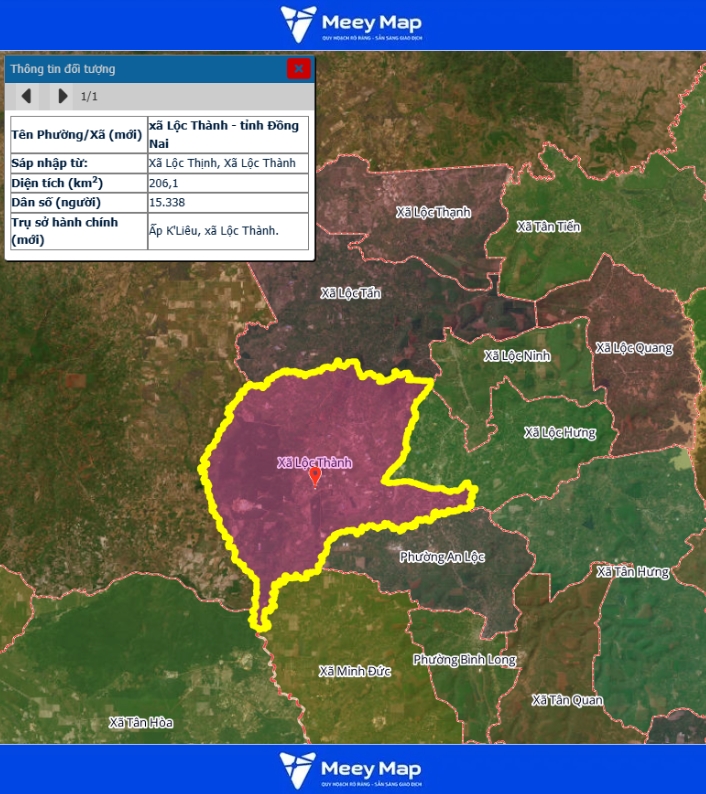Select Xã Tân Quan on the map

(x=567, y=700)
